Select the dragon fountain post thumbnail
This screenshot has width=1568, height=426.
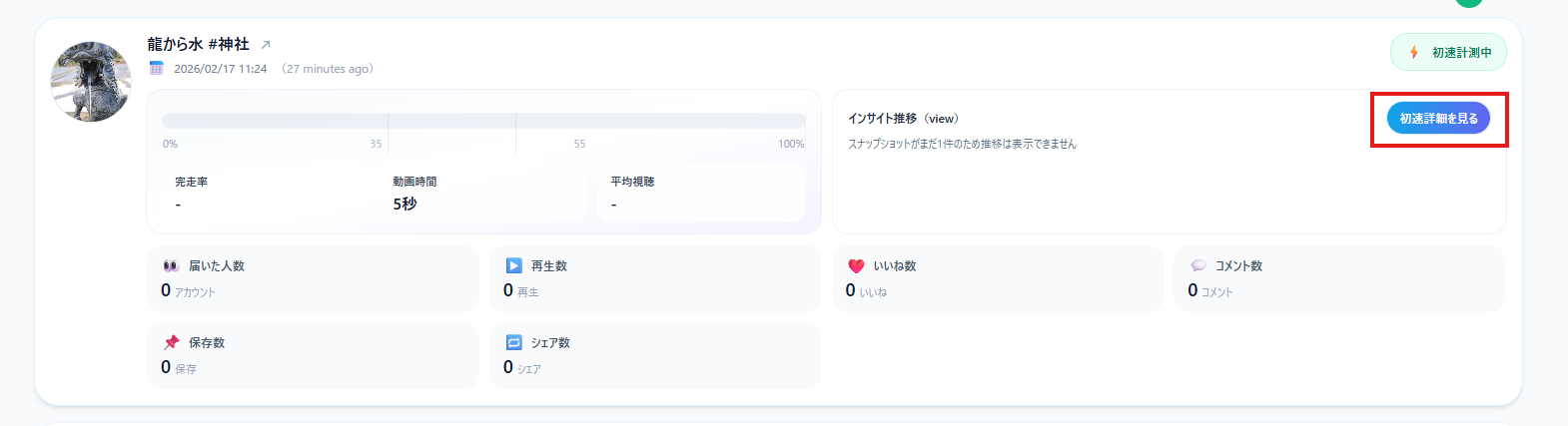coord(91,82)
